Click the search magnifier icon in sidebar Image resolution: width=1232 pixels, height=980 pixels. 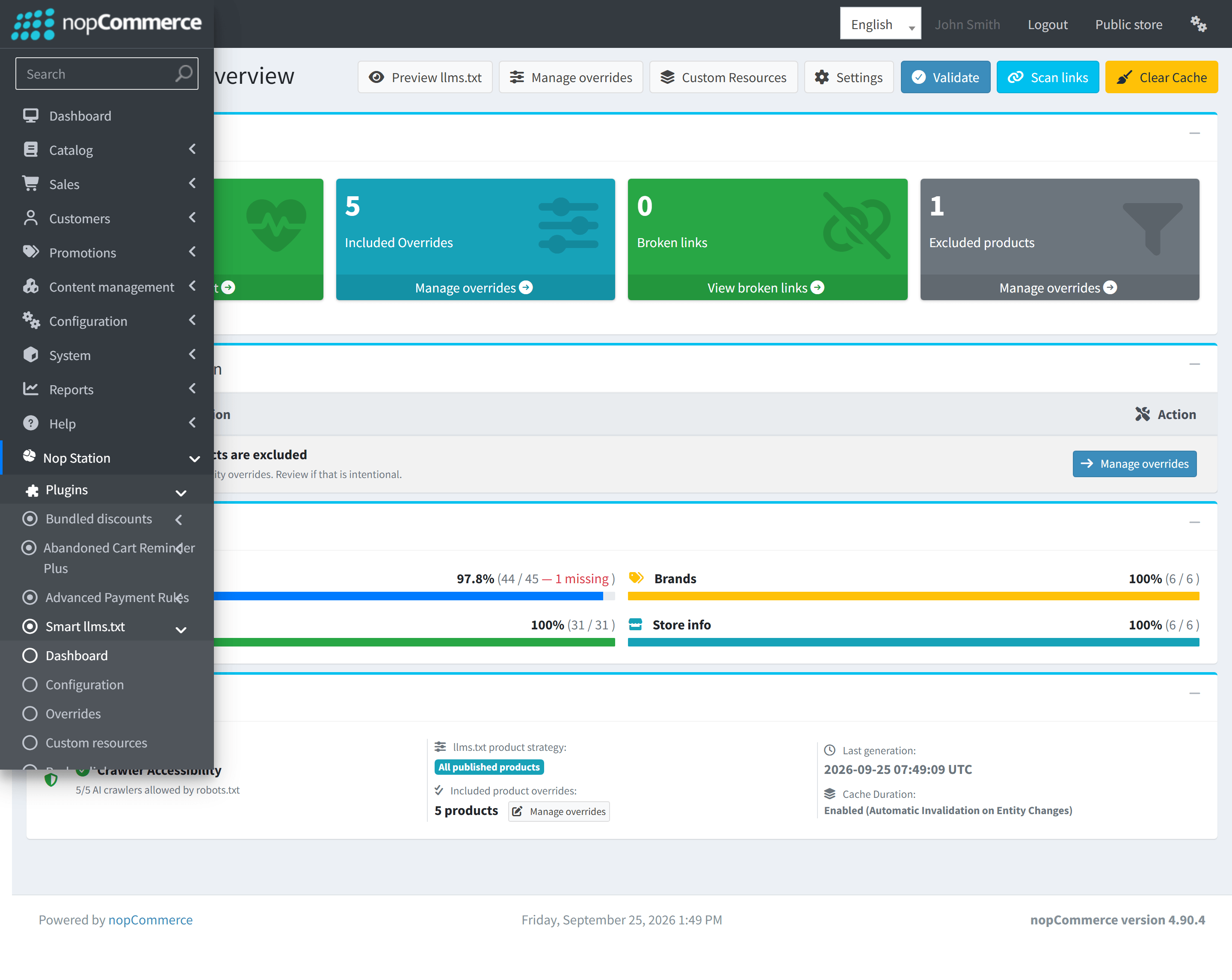184,74
